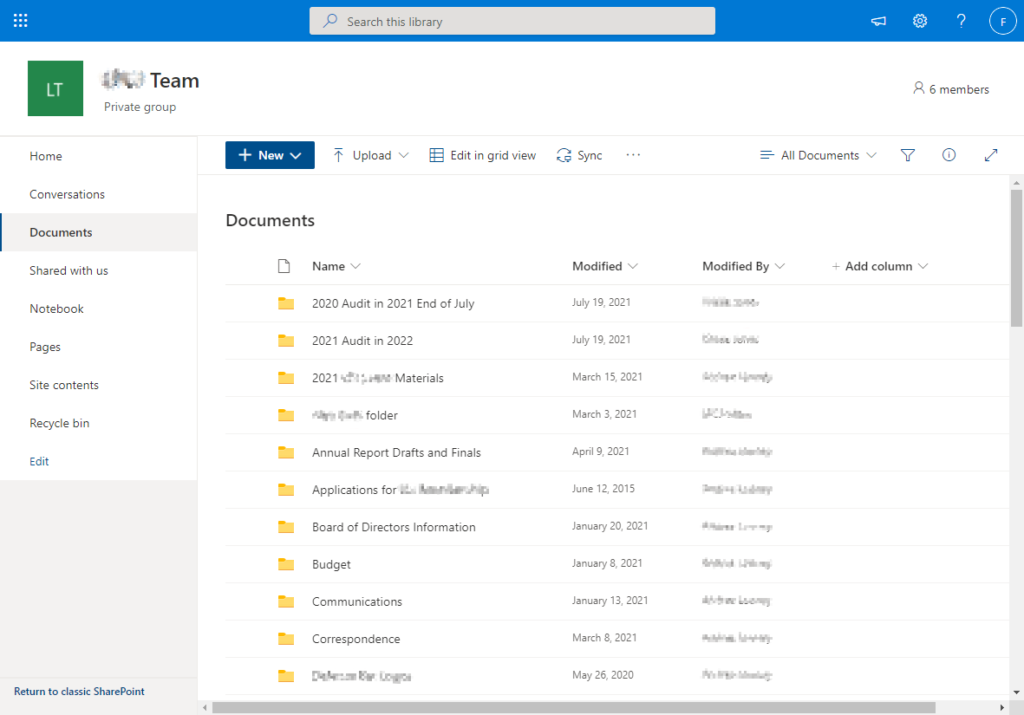Open the megaphone announcements icon in top bar
1024x715 pixels.
click(877, 20)
